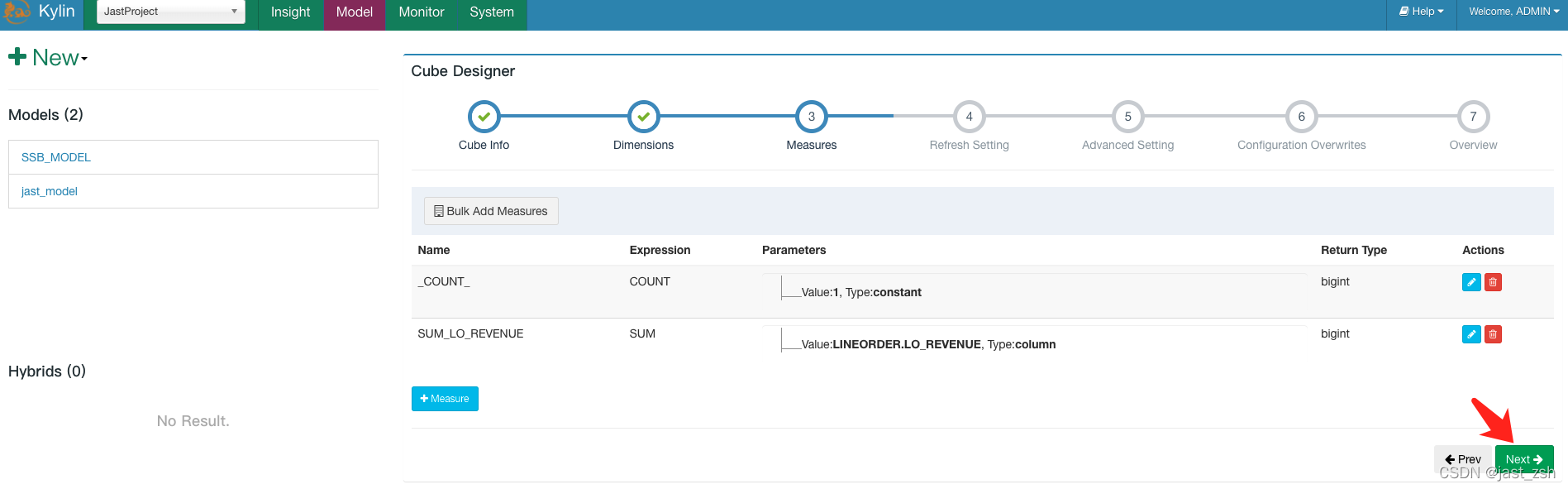
Task: Click the + Measure button
Action: 445,399
